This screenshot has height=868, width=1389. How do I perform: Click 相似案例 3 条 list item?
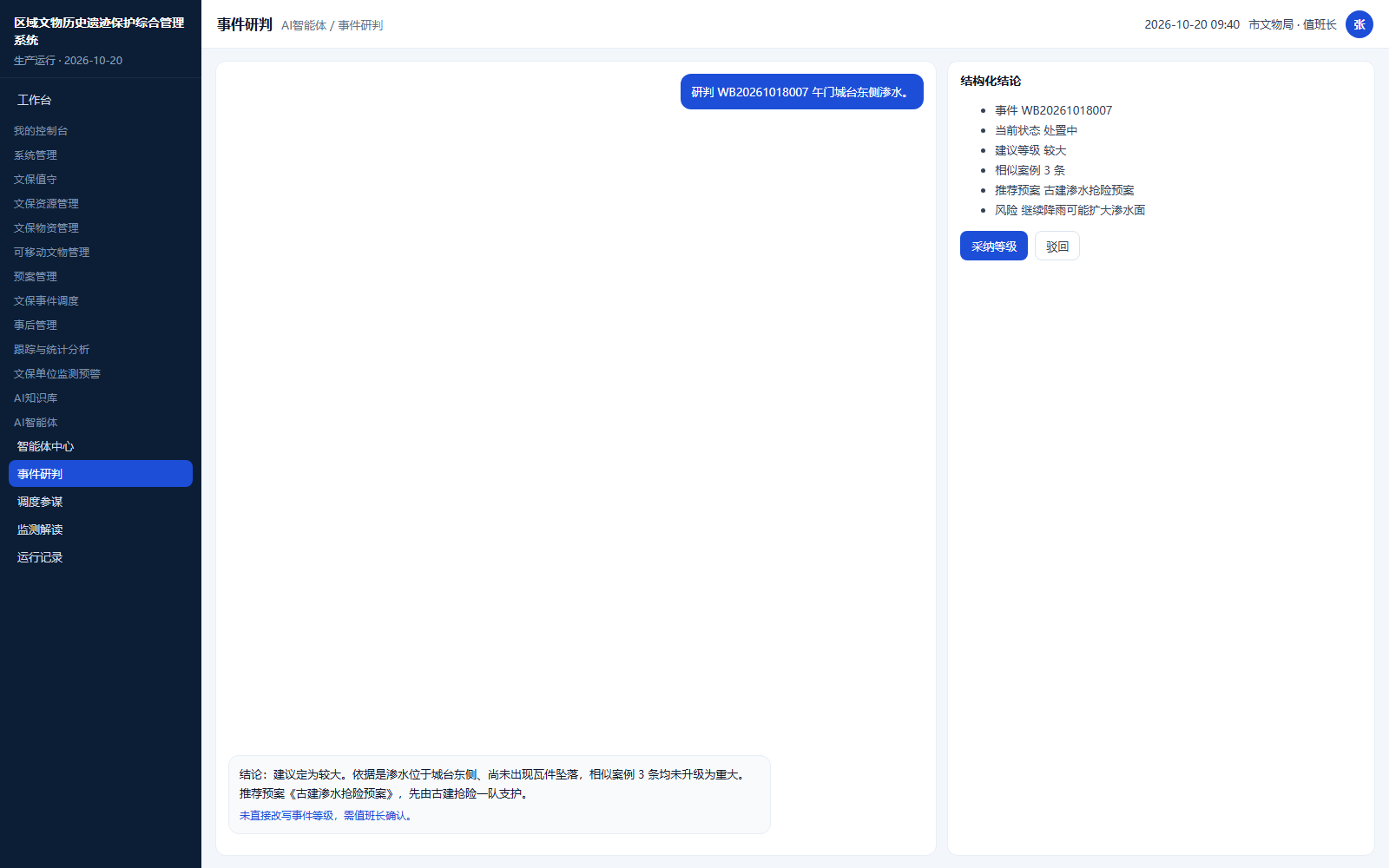1030,170
